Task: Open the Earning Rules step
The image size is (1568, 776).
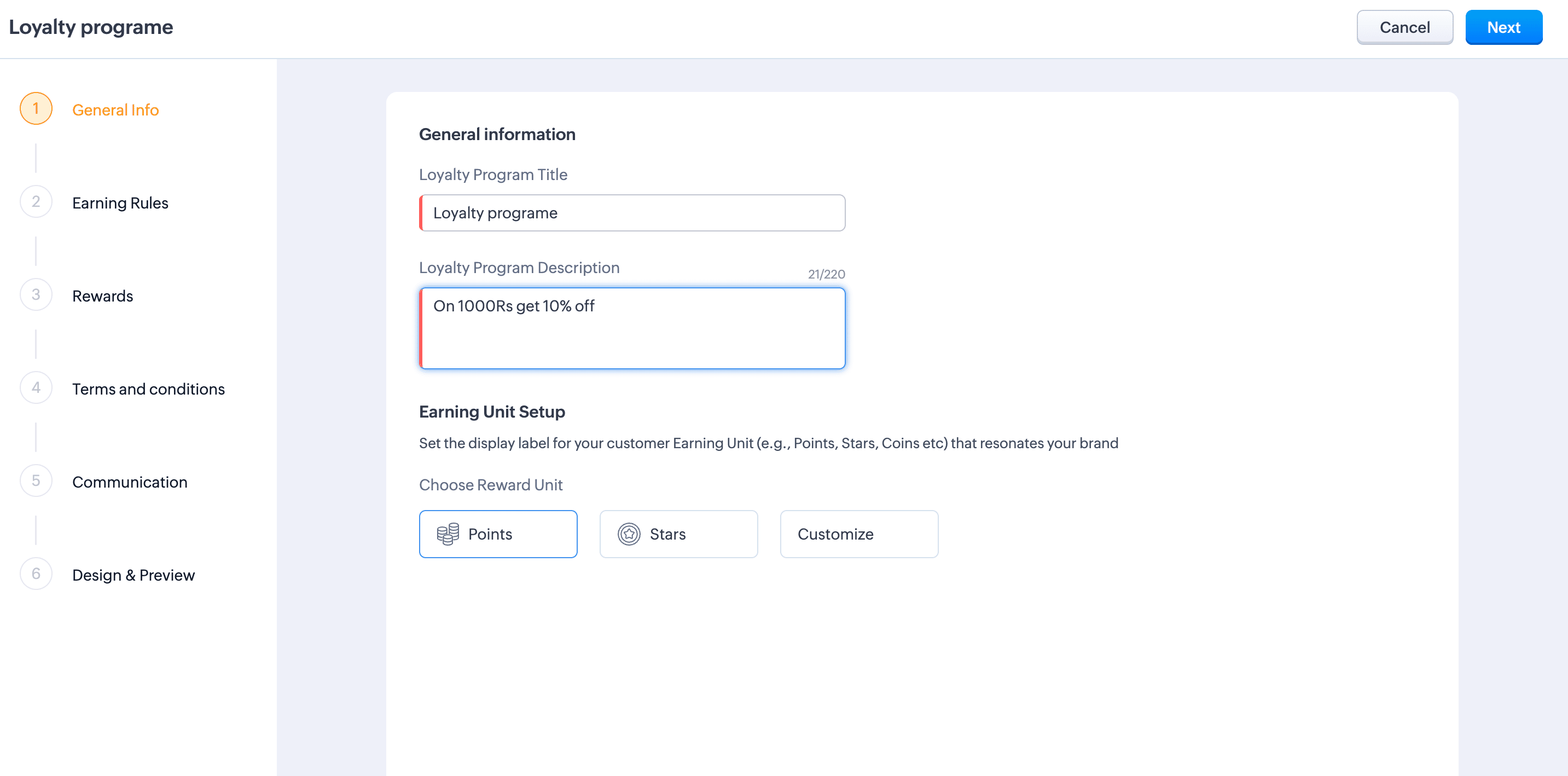Action: tap(120, 202)
